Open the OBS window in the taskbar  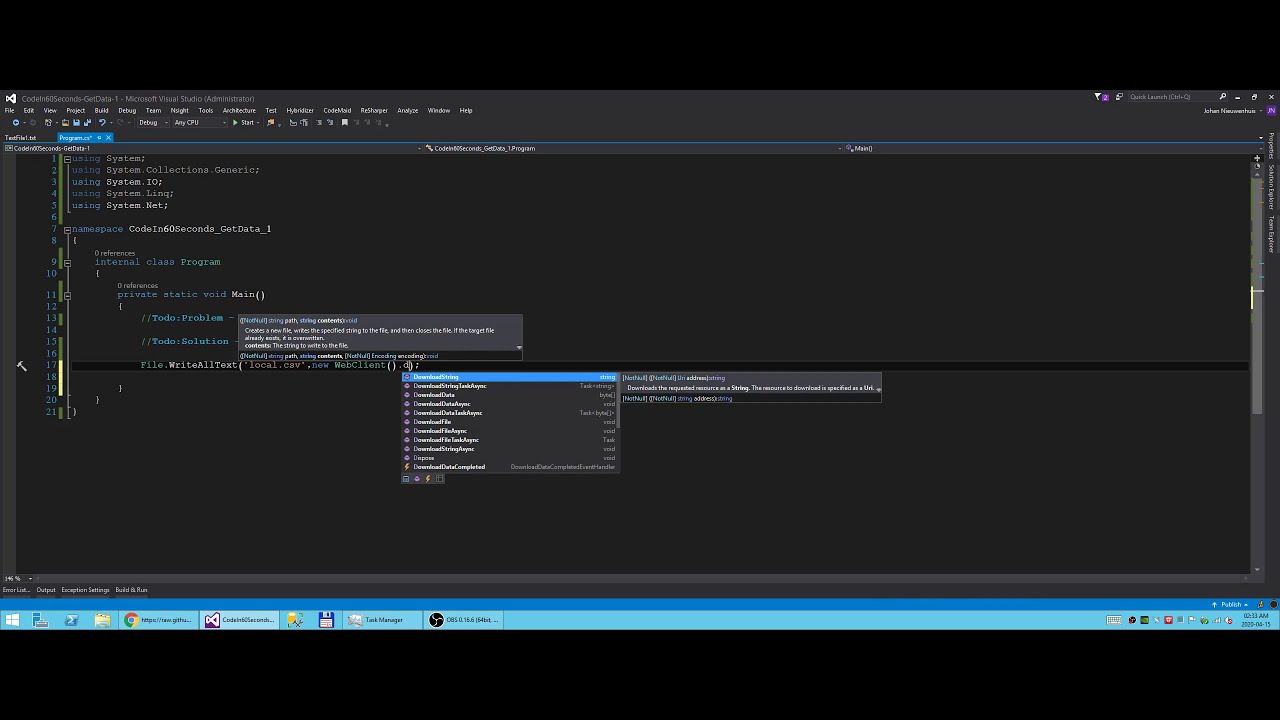(463, 620)
